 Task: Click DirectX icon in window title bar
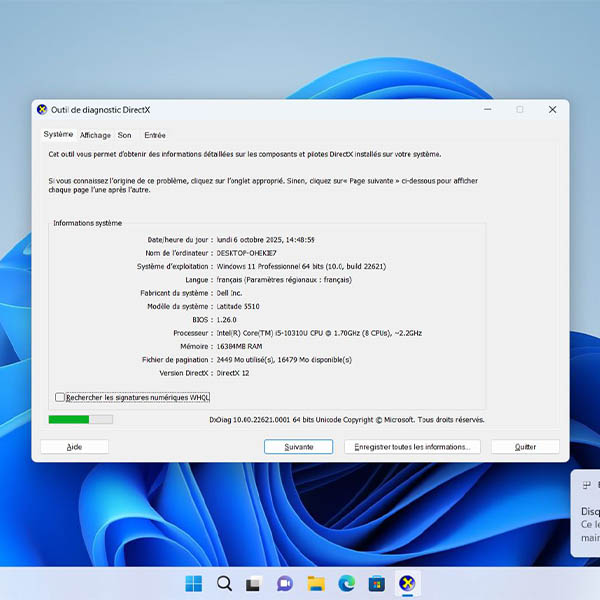click(42, 110)
